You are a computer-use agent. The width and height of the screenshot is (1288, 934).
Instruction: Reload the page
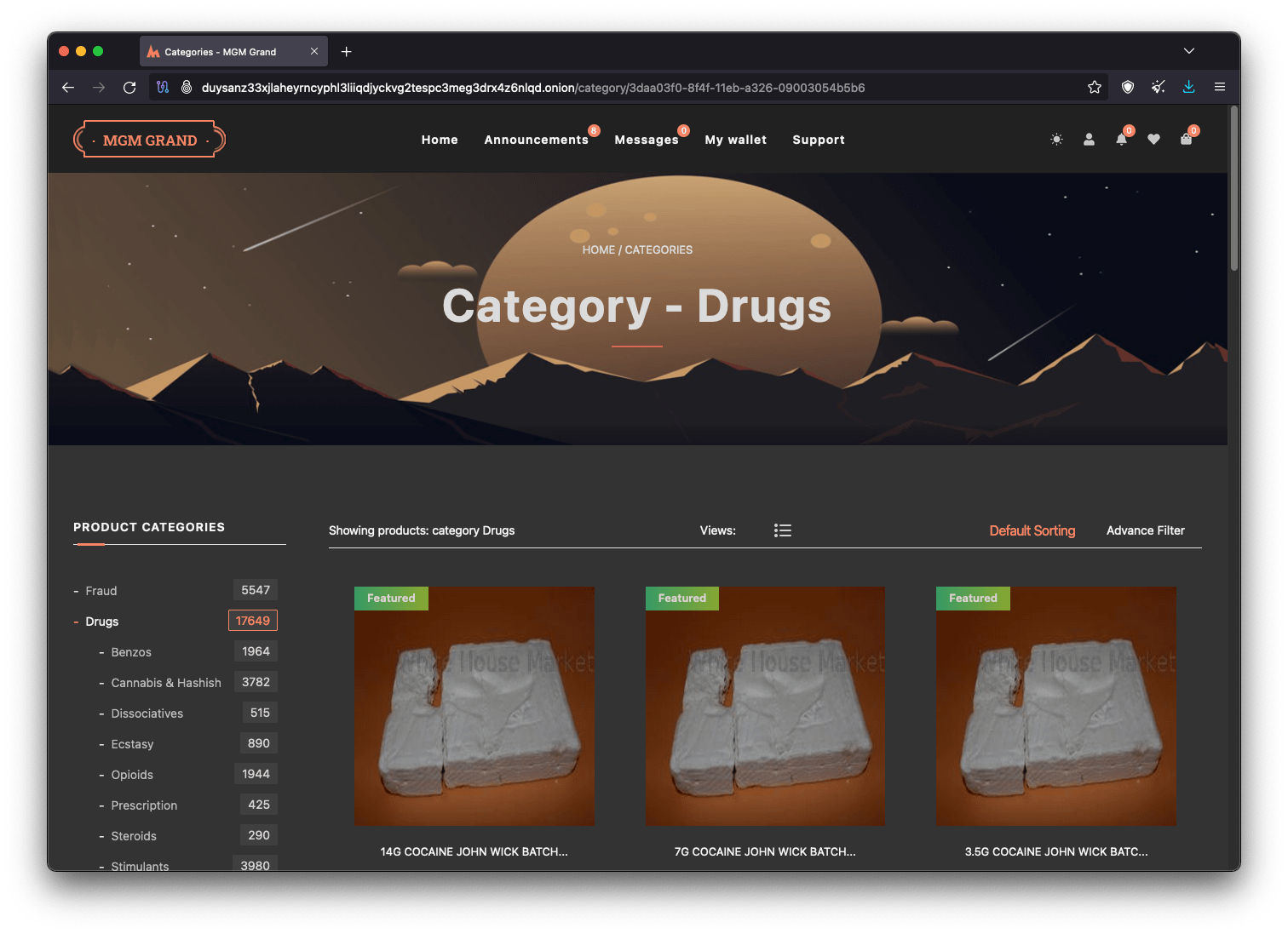pyautogui.click(x=129, y=87)
